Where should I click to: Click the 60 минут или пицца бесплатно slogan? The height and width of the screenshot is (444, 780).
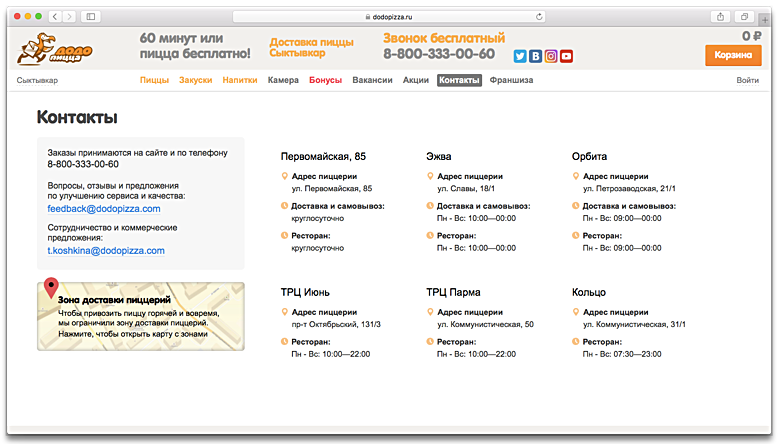tap(195, 46)
